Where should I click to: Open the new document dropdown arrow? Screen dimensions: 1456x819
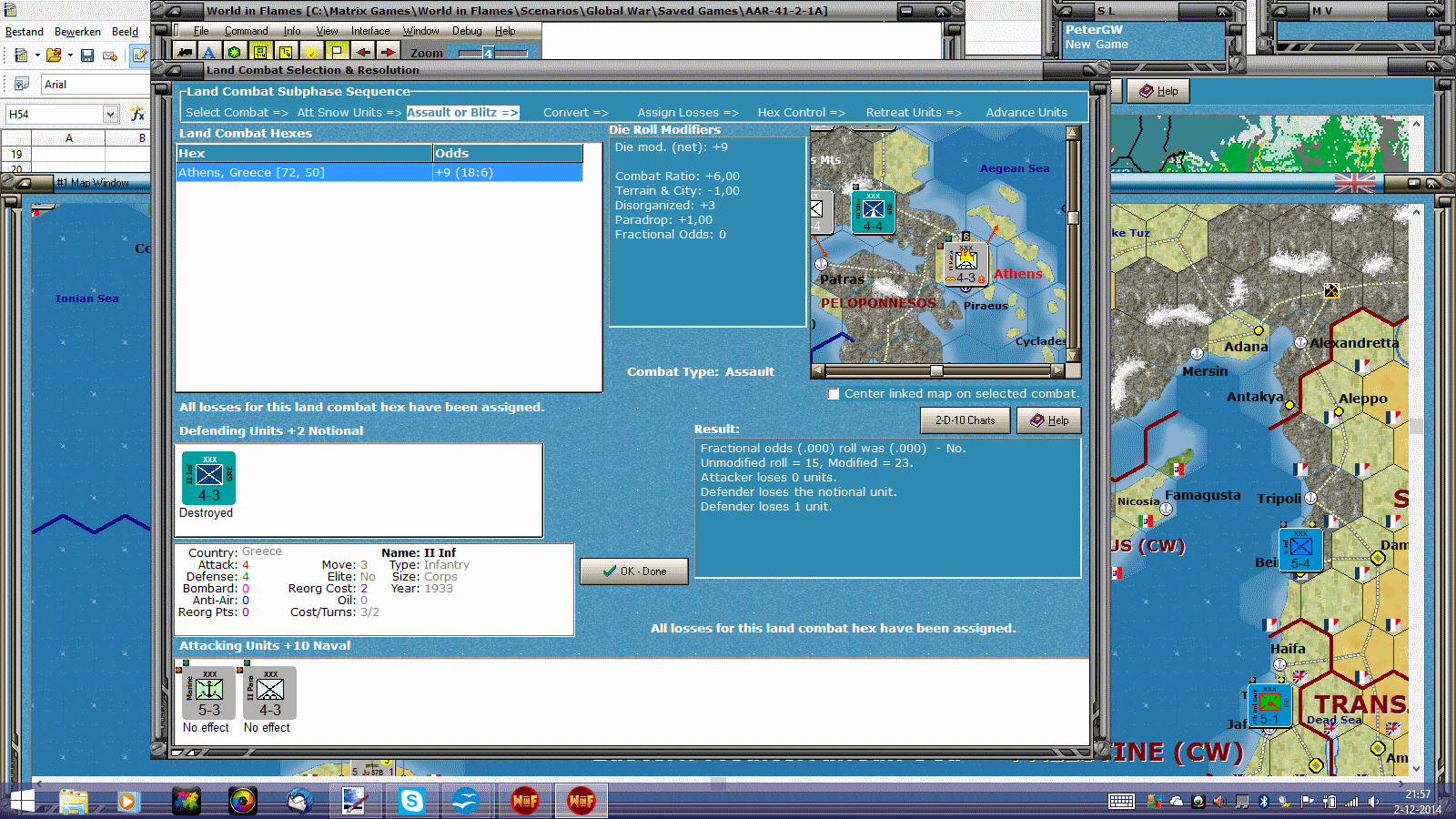(37, 56)
